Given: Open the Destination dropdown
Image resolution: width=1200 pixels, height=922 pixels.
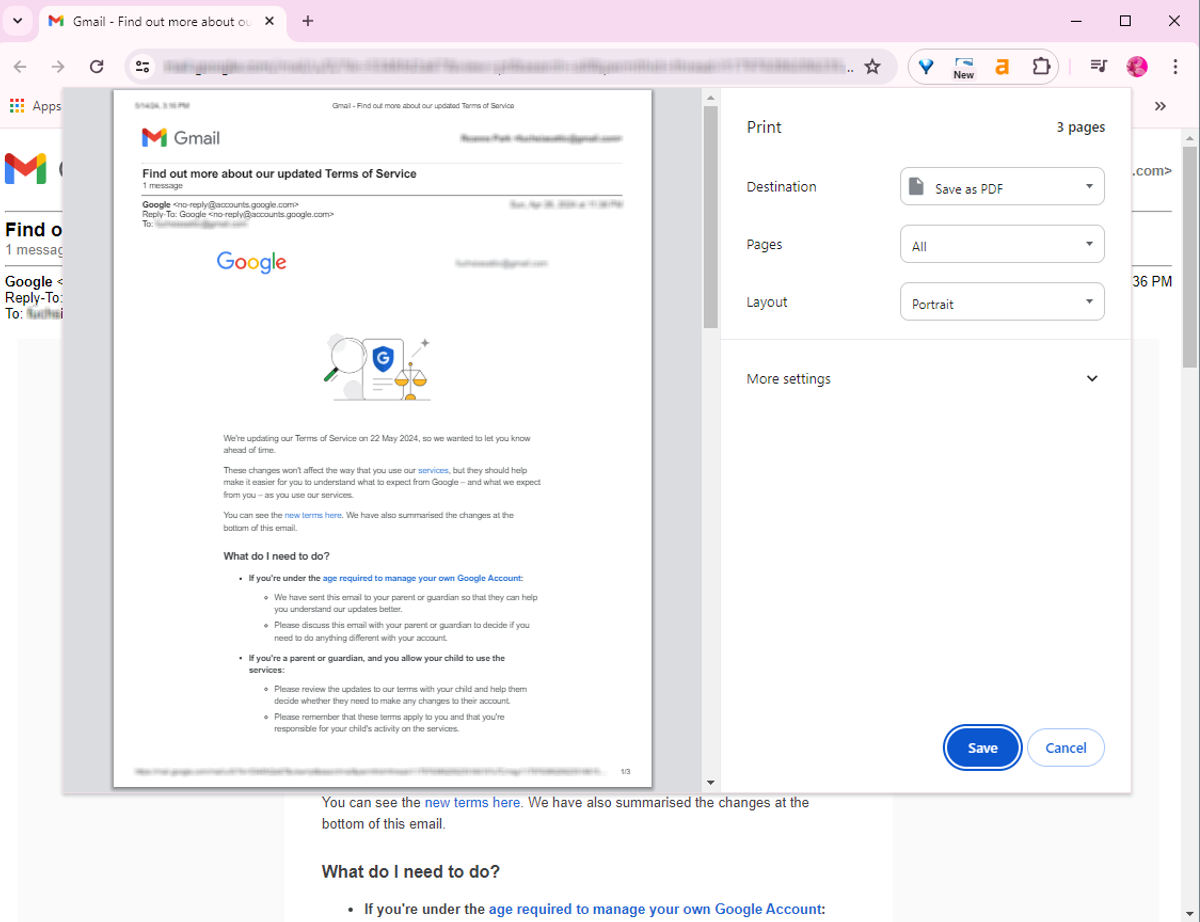Looking at the screenshot, I should pos(1001,186).
